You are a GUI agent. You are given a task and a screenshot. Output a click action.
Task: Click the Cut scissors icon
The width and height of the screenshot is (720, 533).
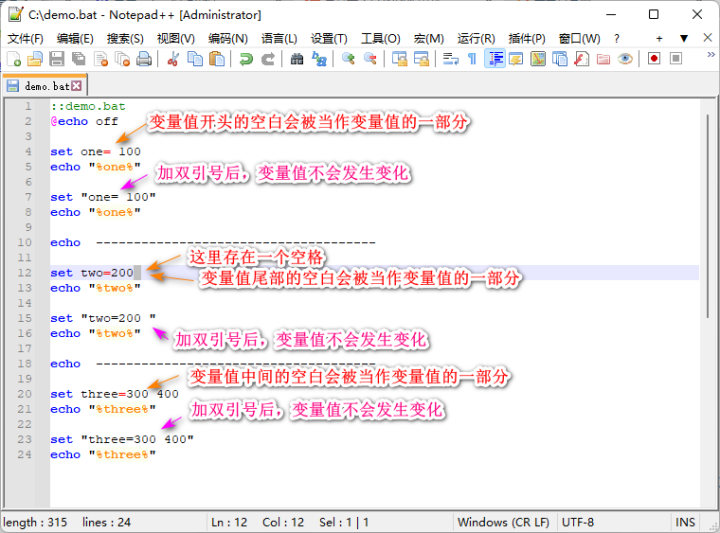(x=173, y=59)
